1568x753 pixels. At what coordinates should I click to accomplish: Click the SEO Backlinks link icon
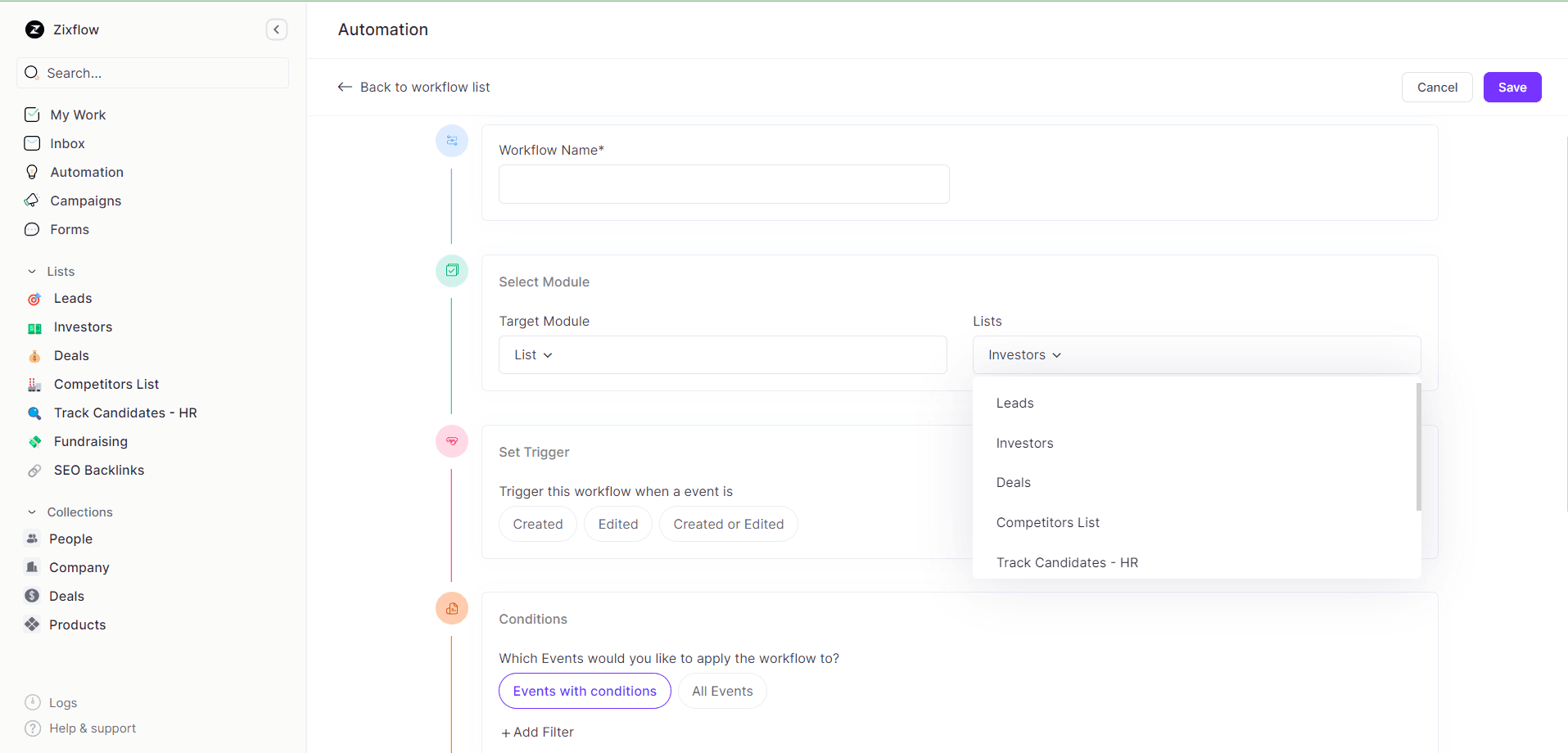(x=34, y=470)
